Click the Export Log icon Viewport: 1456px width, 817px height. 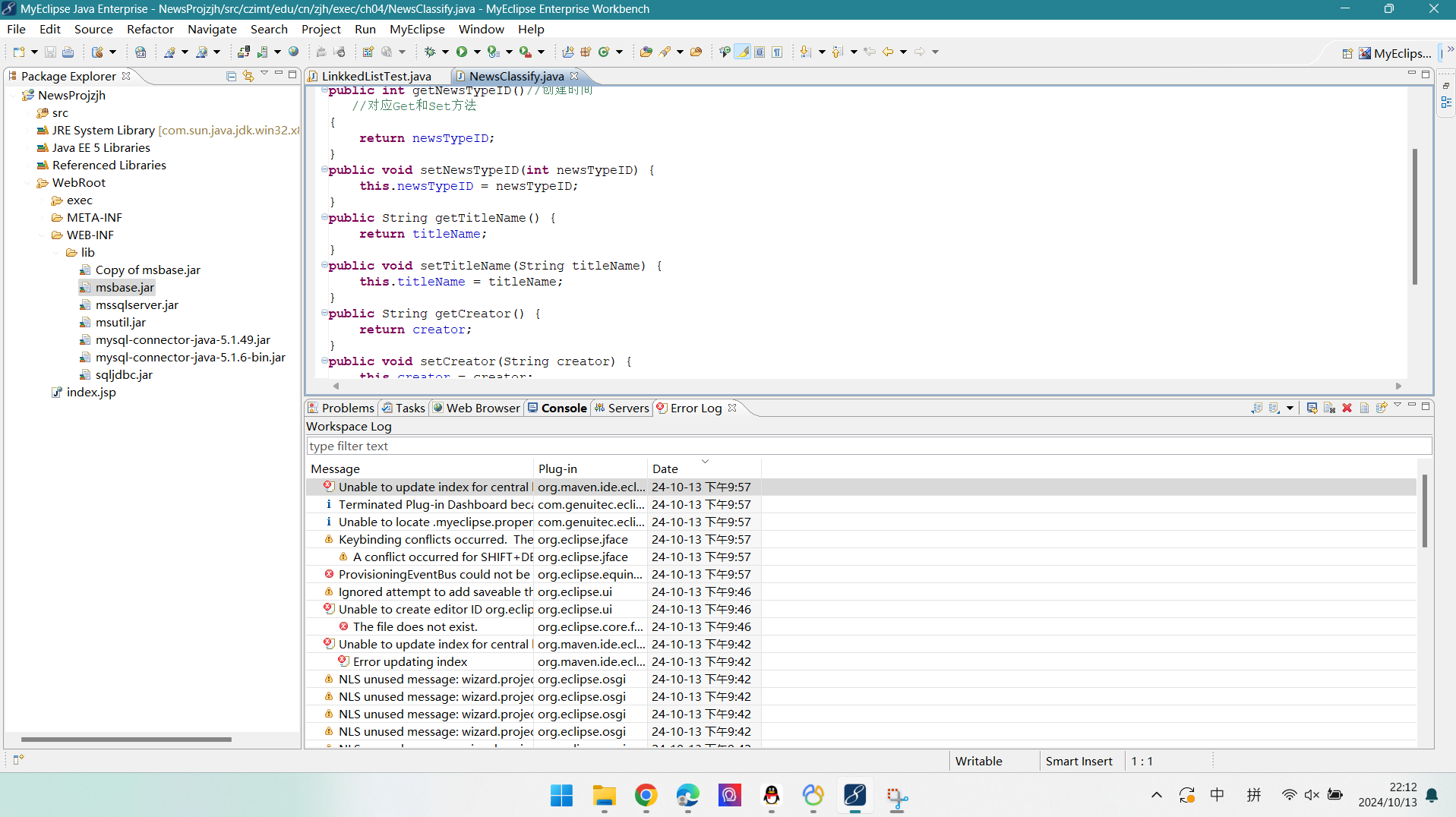(1256, 408)
